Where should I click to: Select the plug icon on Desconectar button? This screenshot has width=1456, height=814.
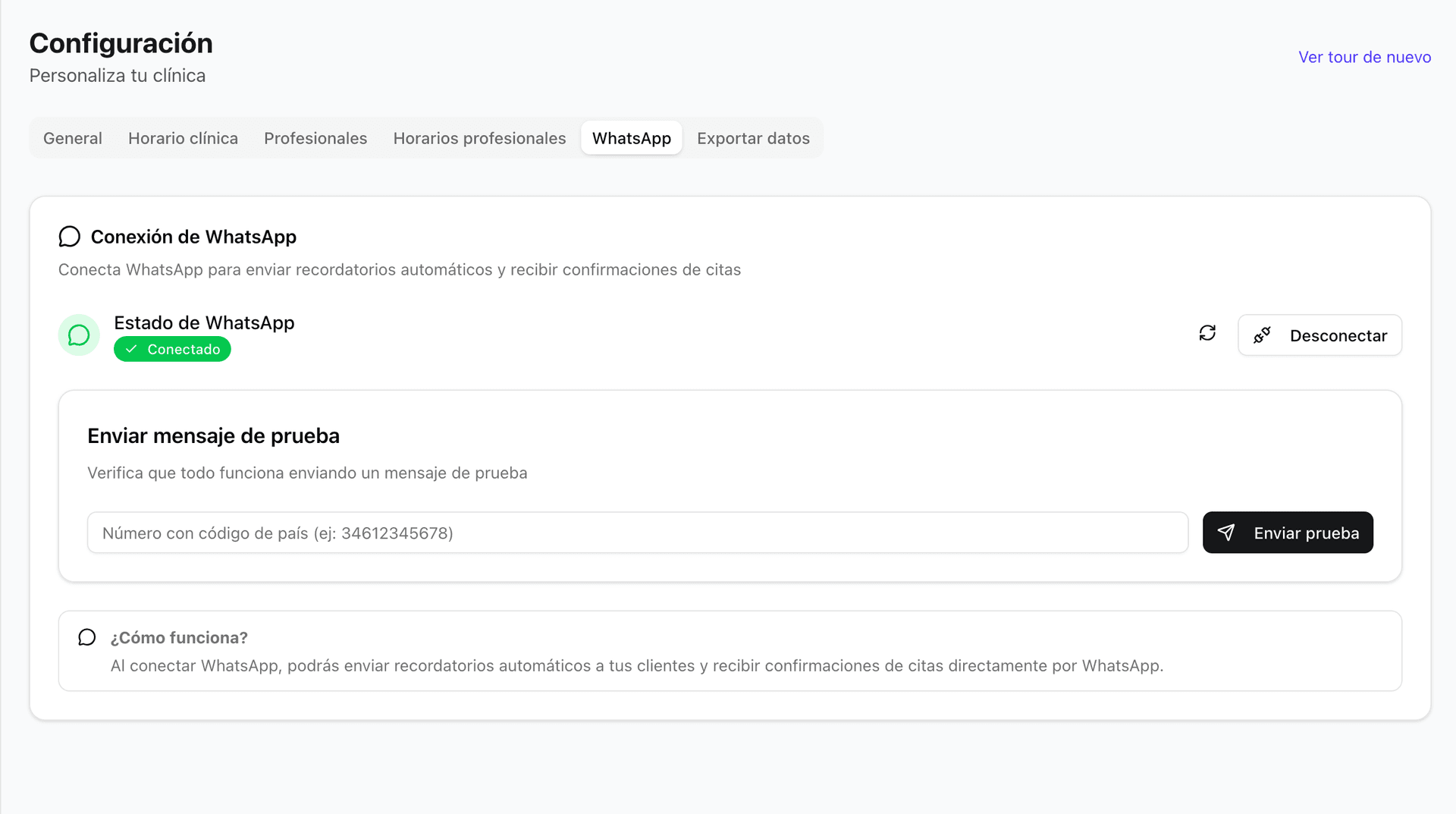click(x=1262, y=335)
